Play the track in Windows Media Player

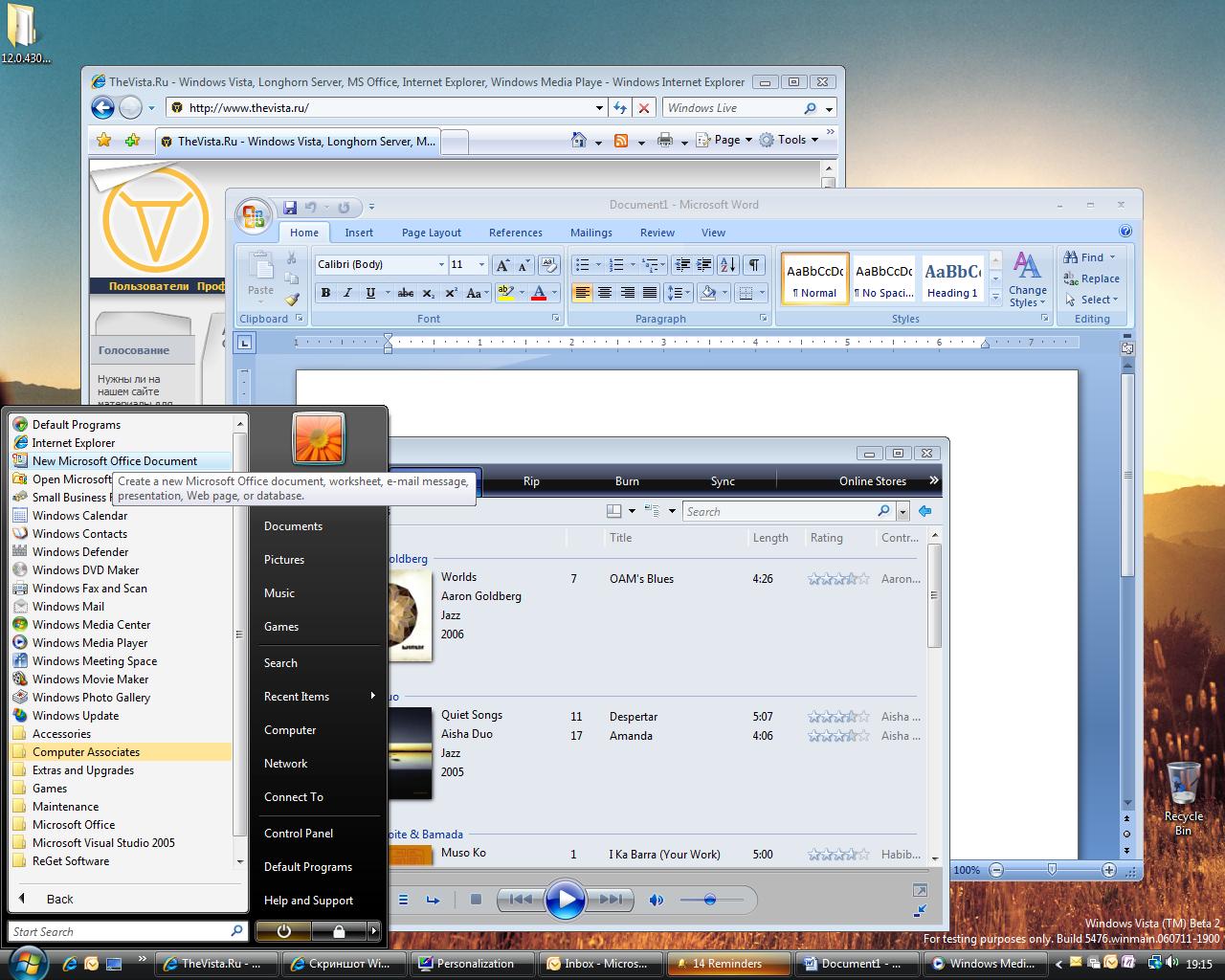click(x=566, y=900)
